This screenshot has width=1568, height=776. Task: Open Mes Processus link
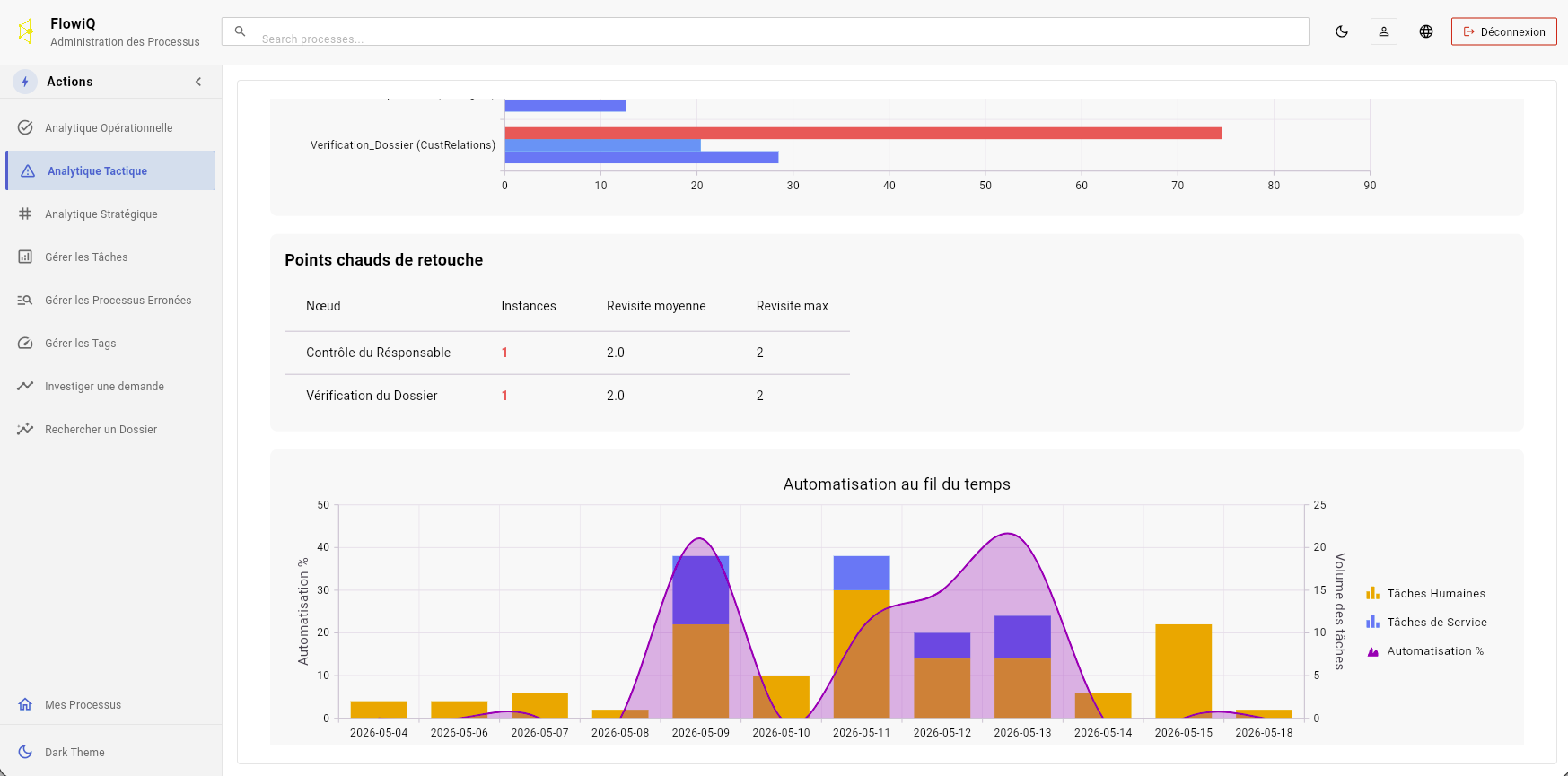110,704
